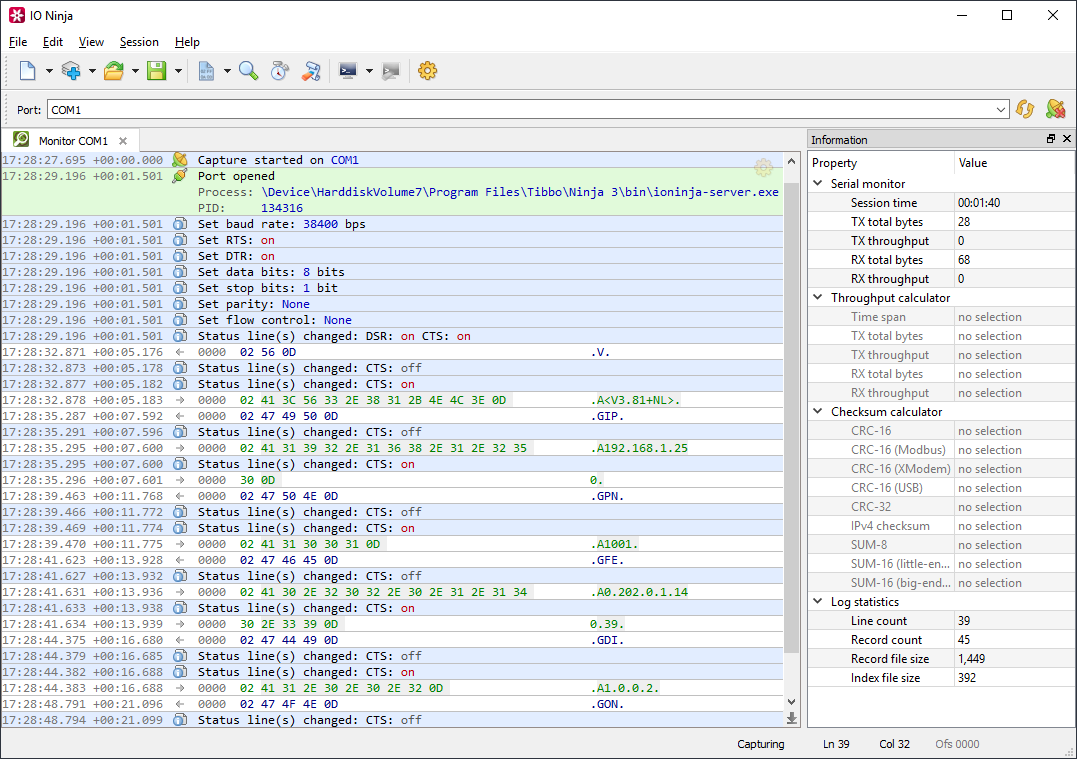Click the terminal monitor icon
The width and height of the screenshot is (1077, 759).
pyautogui.click(x=348, y=71)
